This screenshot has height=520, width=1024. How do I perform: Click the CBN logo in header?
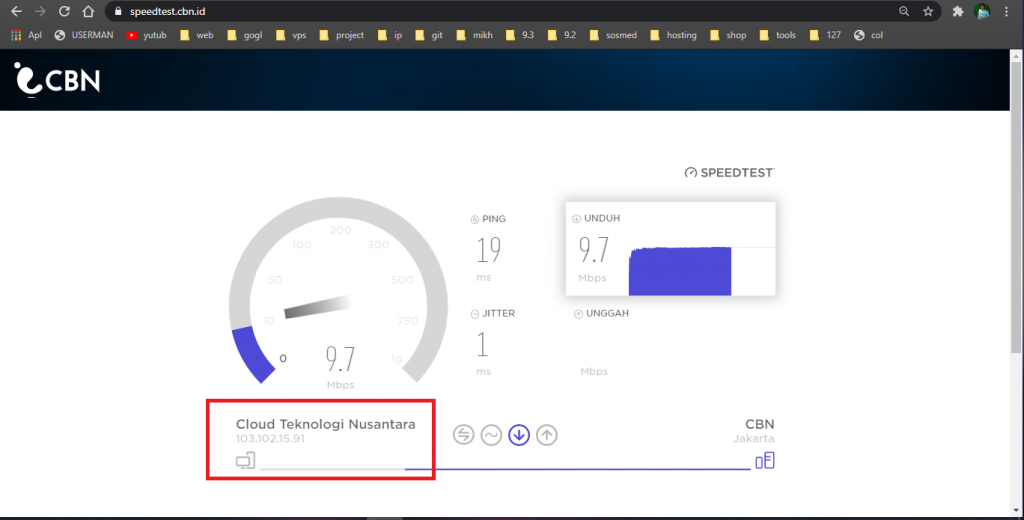(x=57, y=79)
